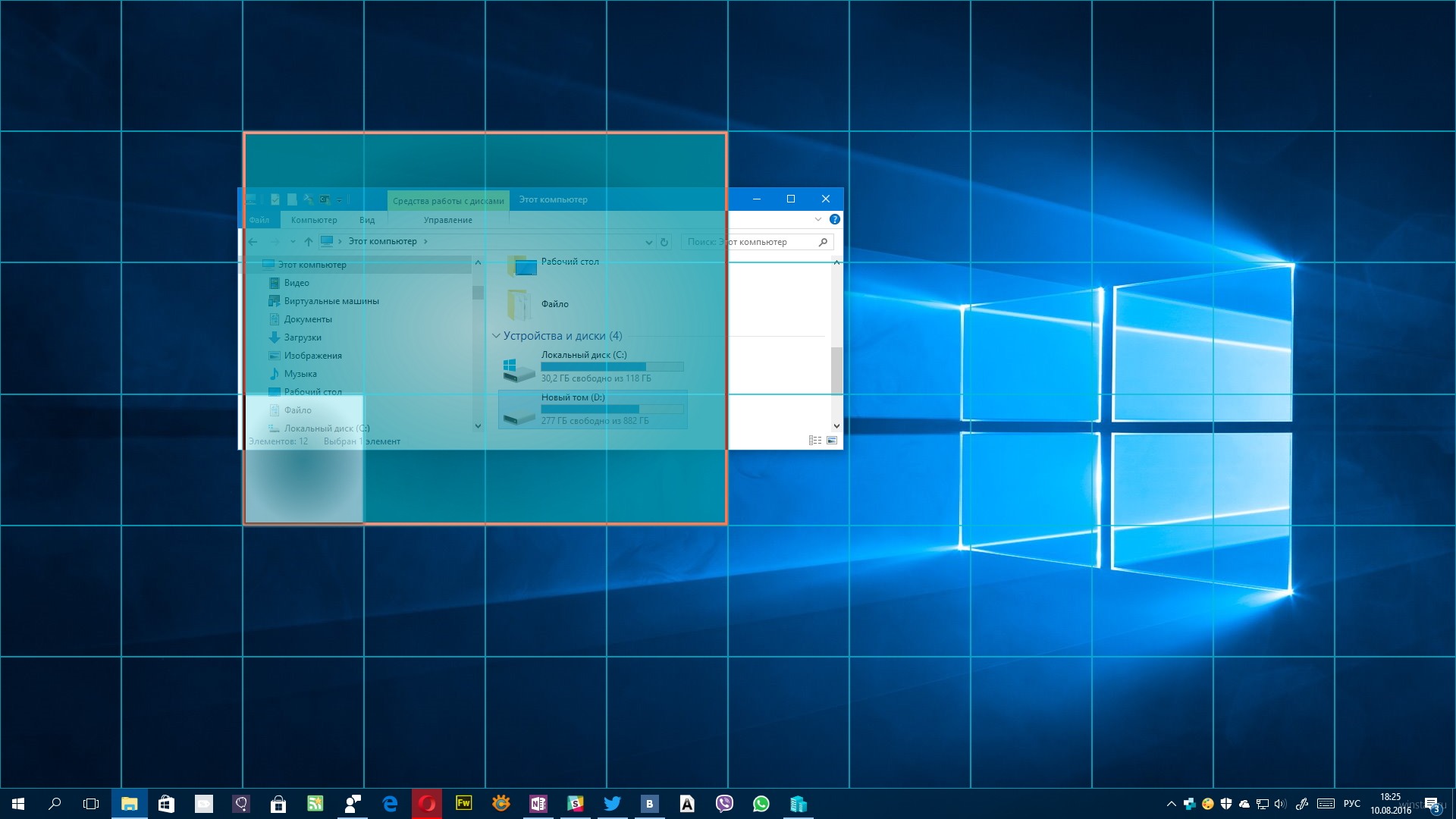1456x819 pixels.
Task: Open the people chat taskbar icon
Action: click(353, 804)
